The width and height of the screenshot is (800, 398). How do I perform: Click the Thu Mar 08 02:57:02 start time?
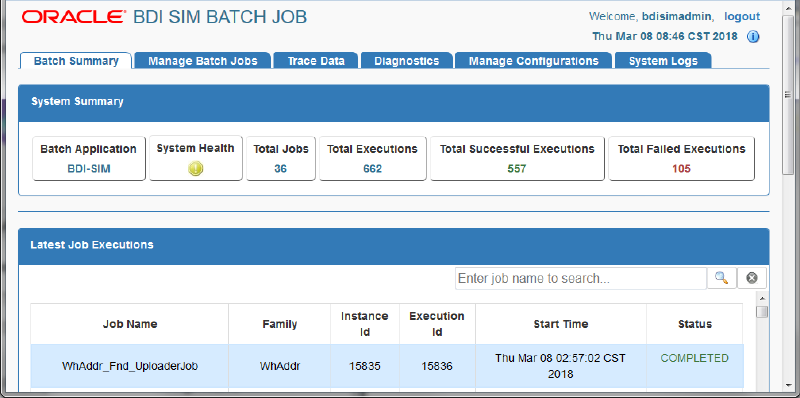561,365
